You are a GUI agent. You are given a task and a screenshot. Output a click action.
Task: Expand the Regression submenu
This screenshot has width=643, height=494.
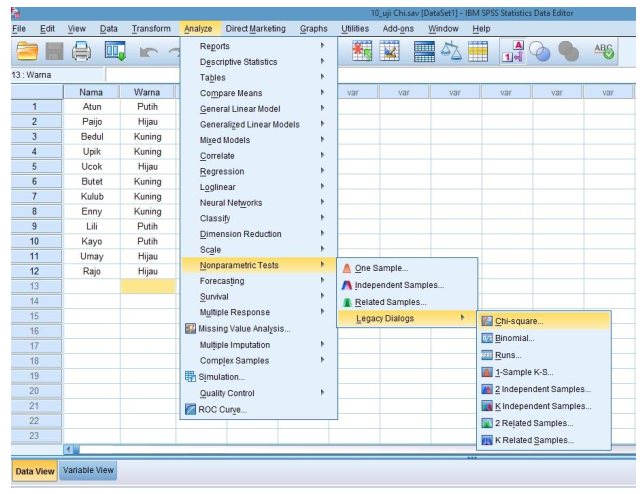[259, 171]
